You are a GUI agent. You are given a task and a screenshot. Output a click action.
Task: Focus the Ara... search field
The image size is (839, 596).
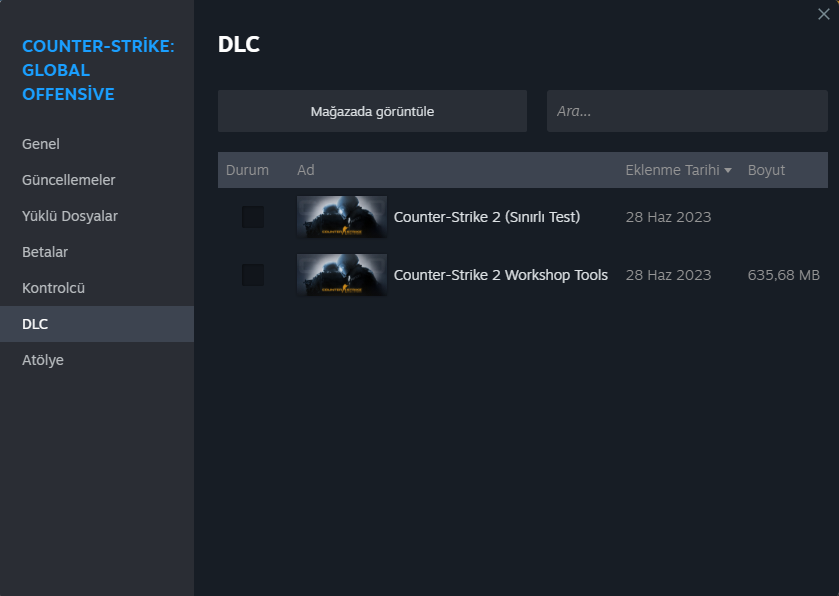click(x=687, y=111)
